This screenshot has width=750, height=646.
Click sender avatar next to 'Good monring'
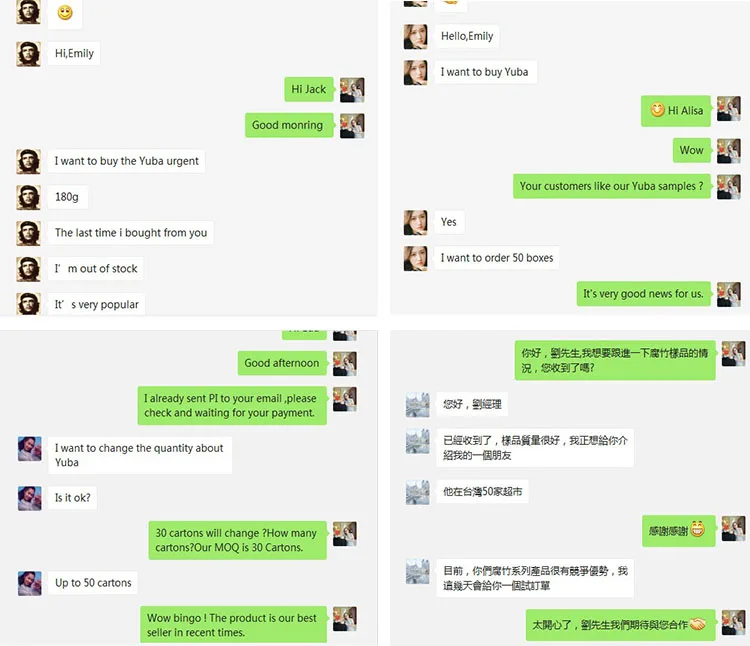point(352,126)
